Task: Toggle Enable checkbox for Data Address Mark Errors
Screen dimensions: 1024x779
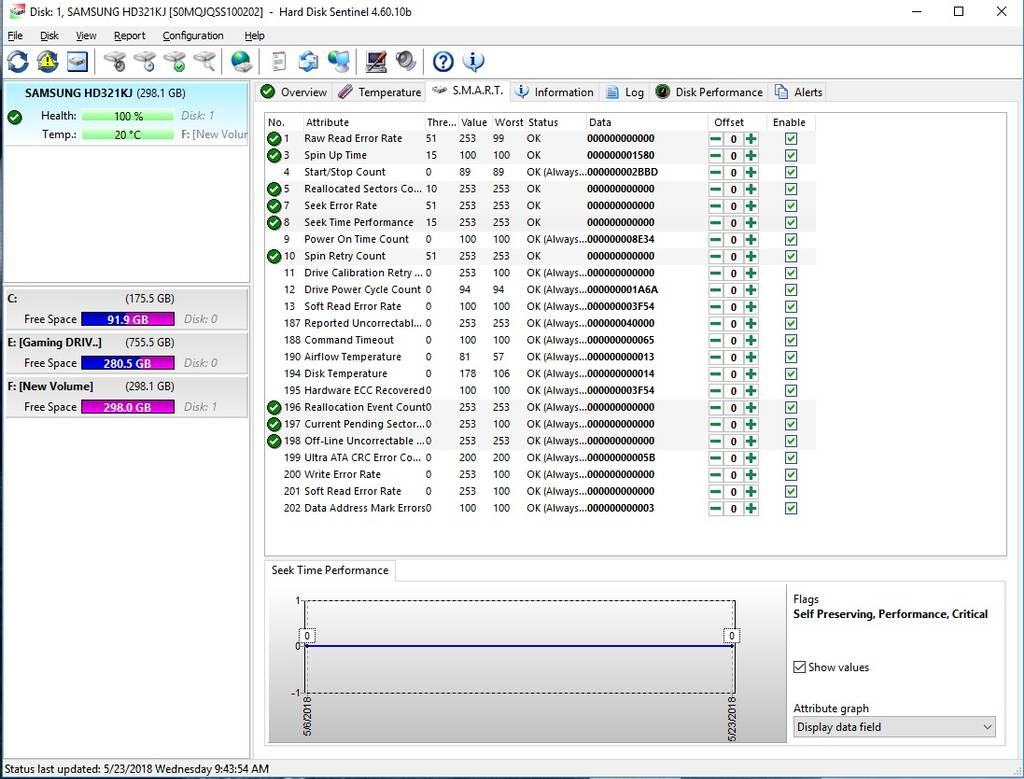Action: pyautogui.click(x=791, y=509)
